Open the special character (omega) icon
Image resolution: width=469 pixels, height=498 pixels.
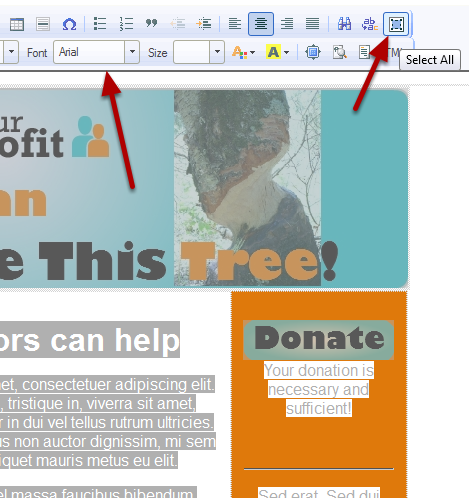tap(69, 24)
